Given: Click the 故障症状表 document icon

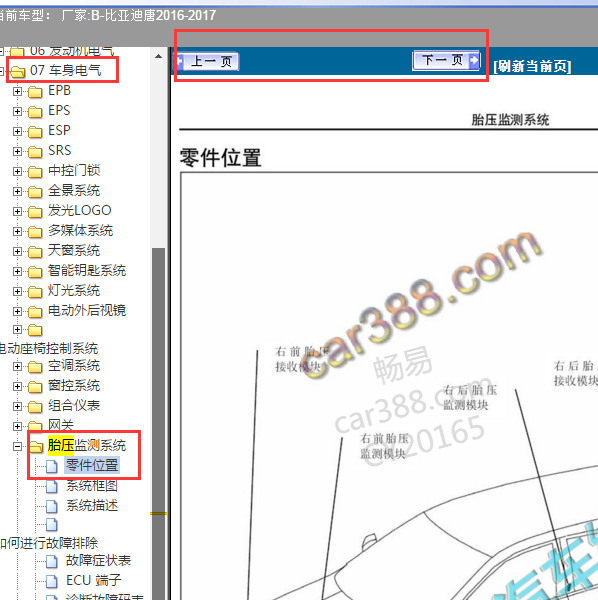Looking at the screenshot, I should pos(52,561).
